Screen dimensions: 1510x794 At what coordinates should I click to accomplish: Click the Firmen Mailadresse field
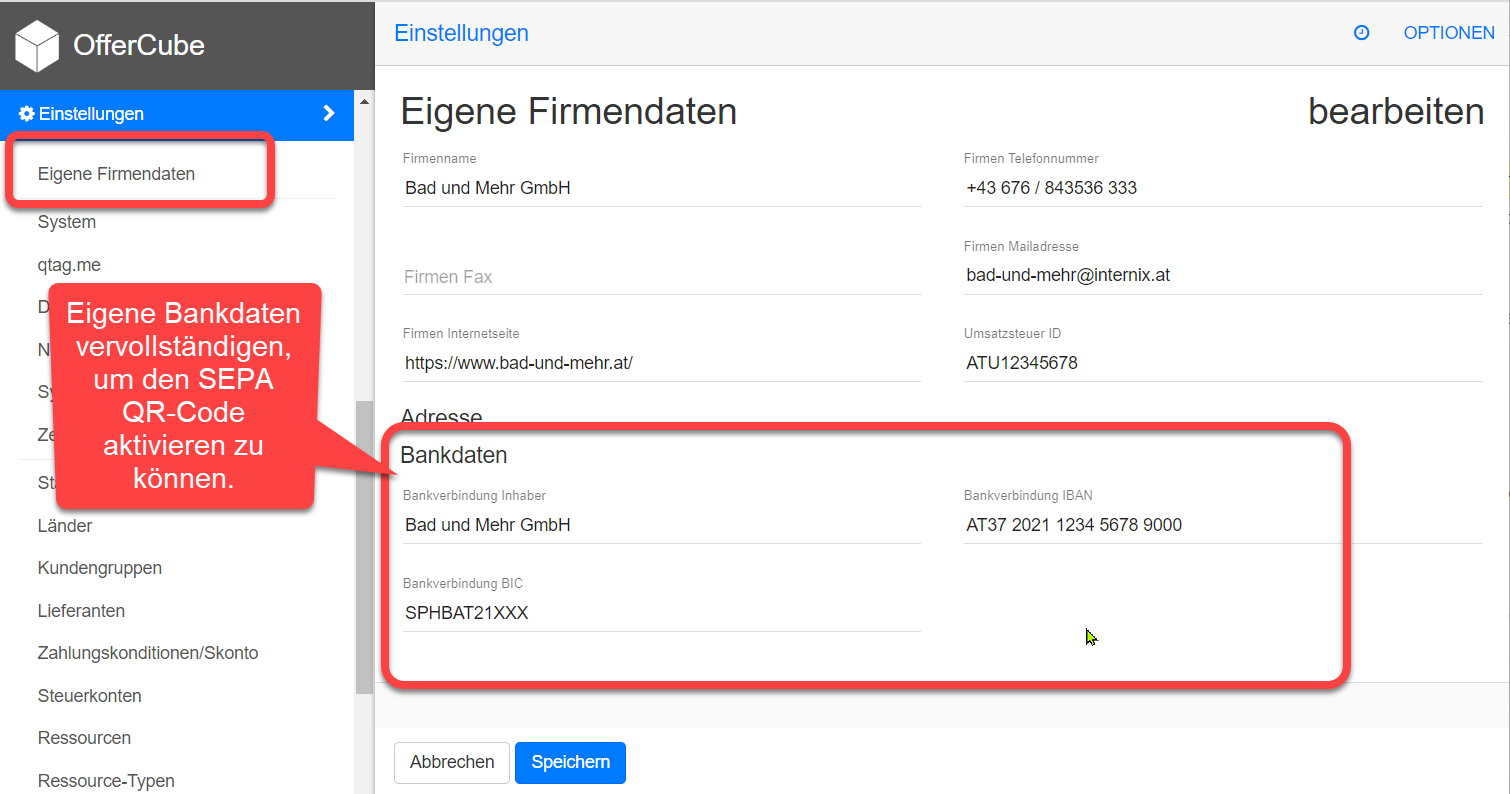(1222, 275)
